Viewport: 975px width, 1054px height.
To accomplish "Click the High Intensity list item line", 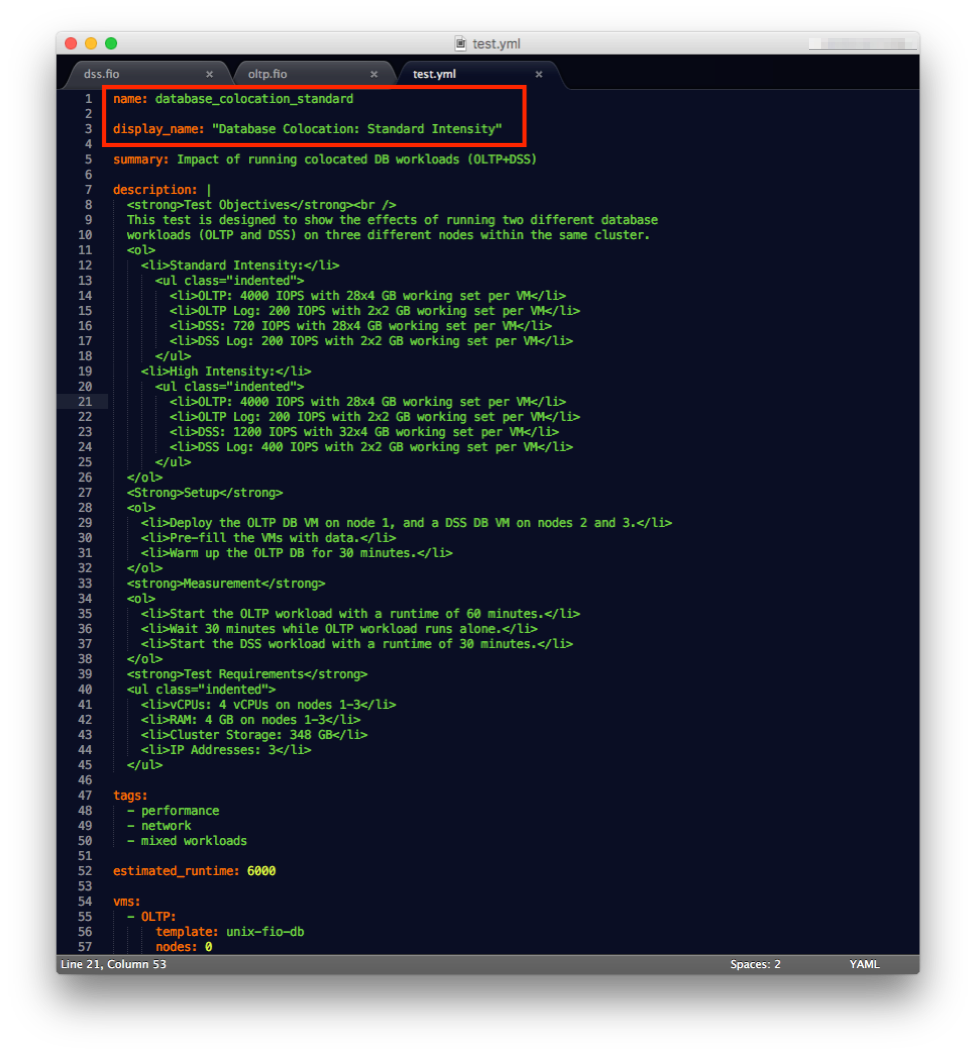I will [226, 372].
